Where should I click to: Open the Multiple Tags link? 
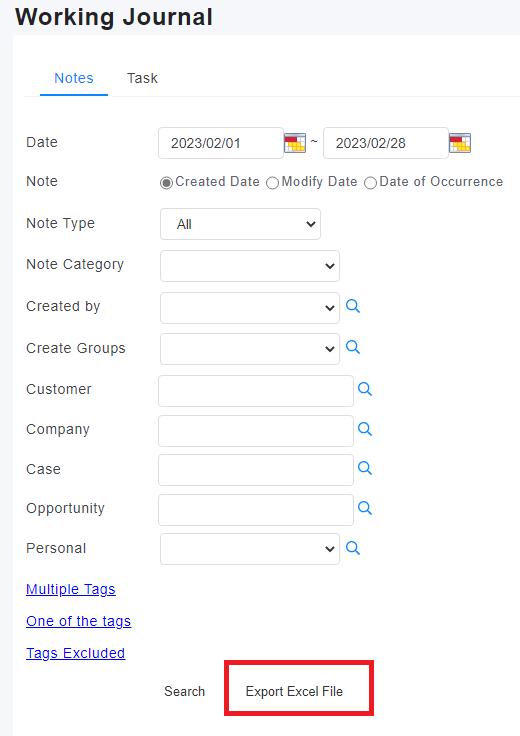point(71,589)
